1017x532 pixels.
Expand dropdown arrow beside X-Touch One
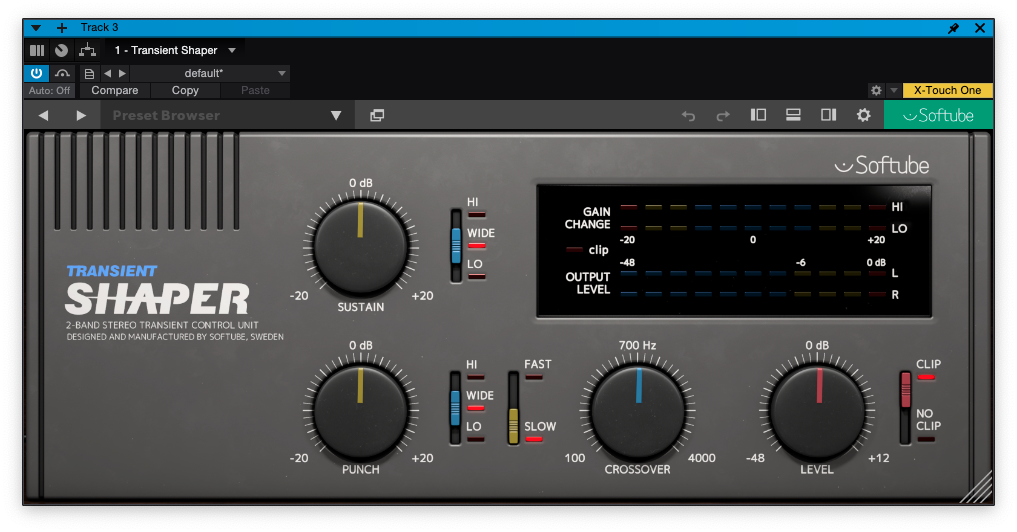click(894, 90)
